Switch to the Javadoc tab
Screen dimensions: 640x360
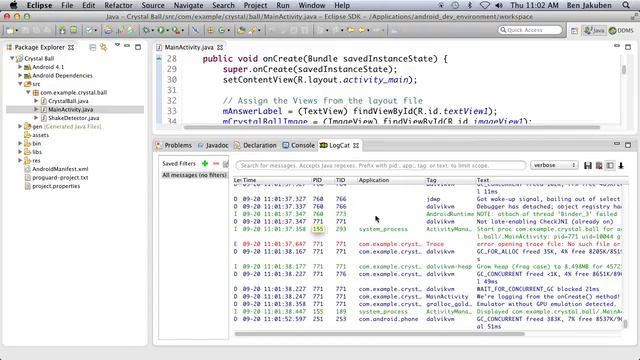(x=213, y=145)
